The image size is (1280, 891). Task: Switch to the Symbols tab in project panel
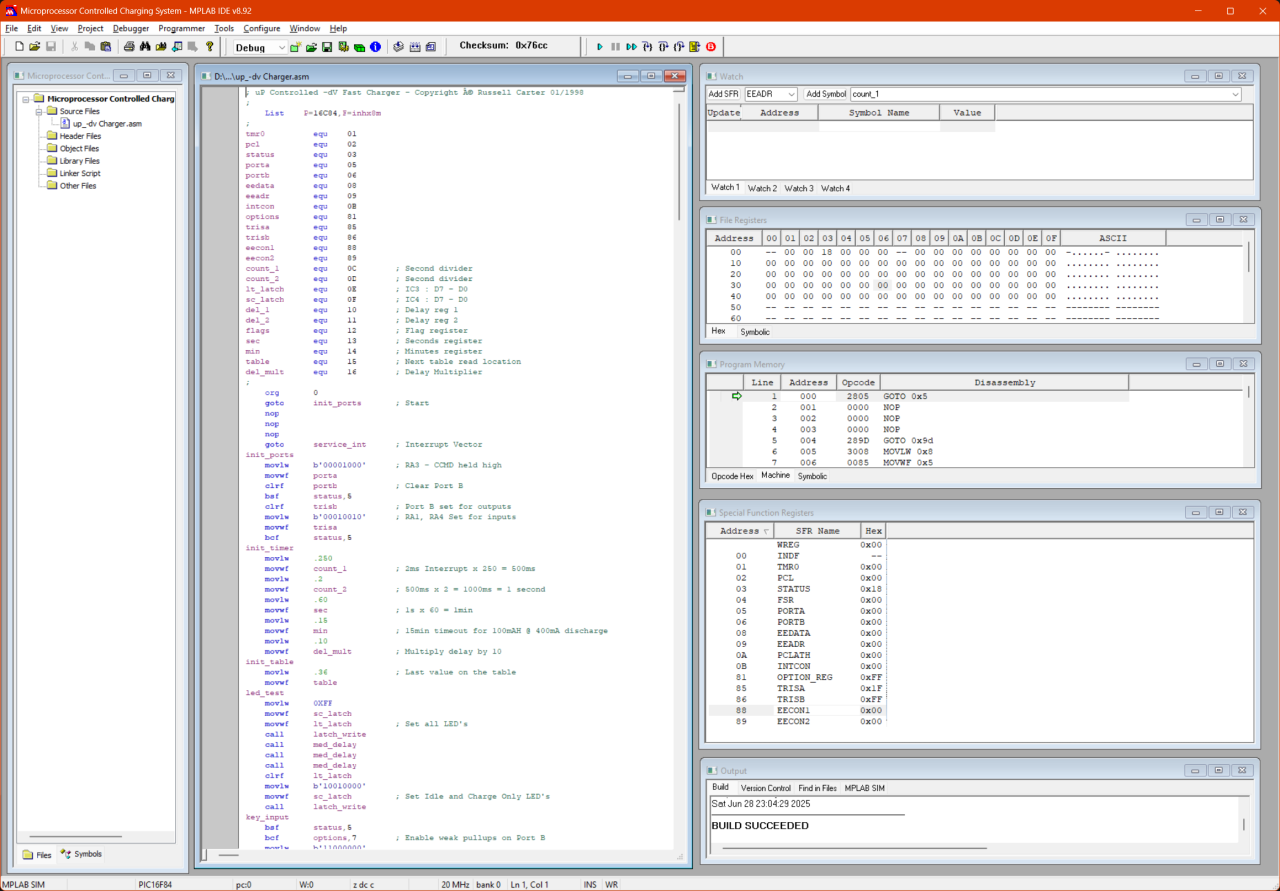pos(81,854)
